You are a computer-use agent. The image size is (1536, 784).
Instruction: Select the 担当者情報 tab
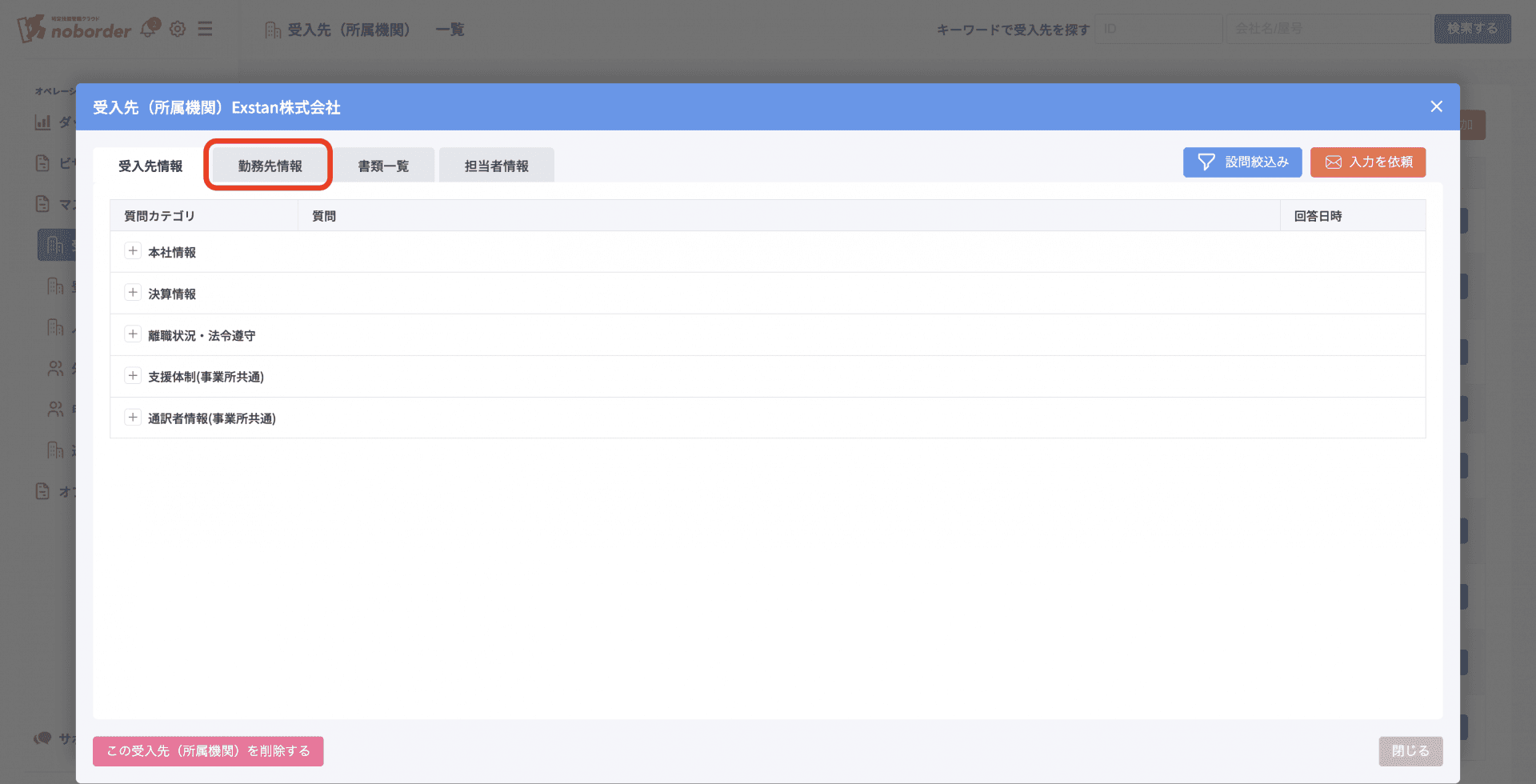[x=496, y=166]
